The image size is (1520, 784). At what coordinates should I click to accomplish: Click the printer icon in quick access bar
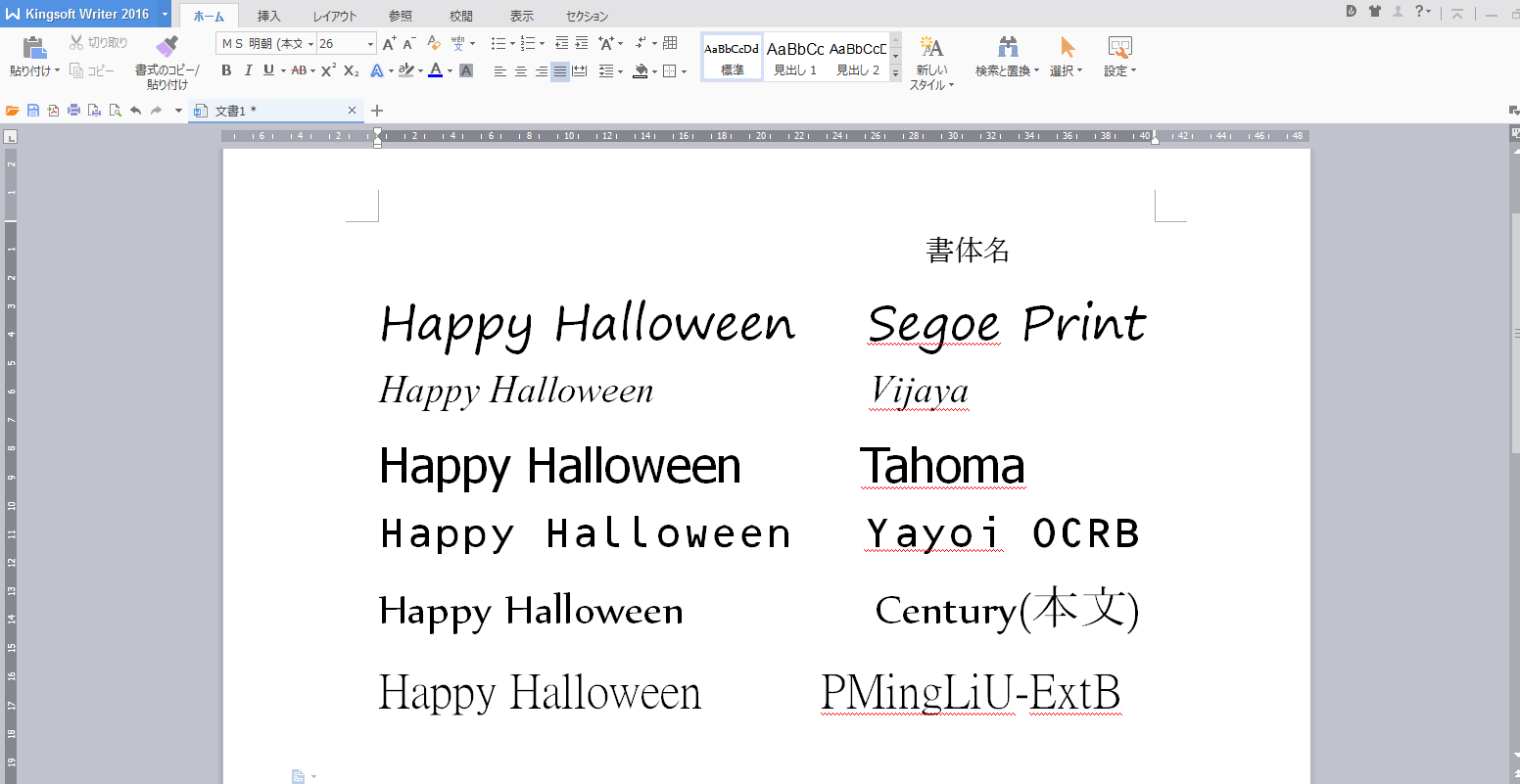pos(73,111)
